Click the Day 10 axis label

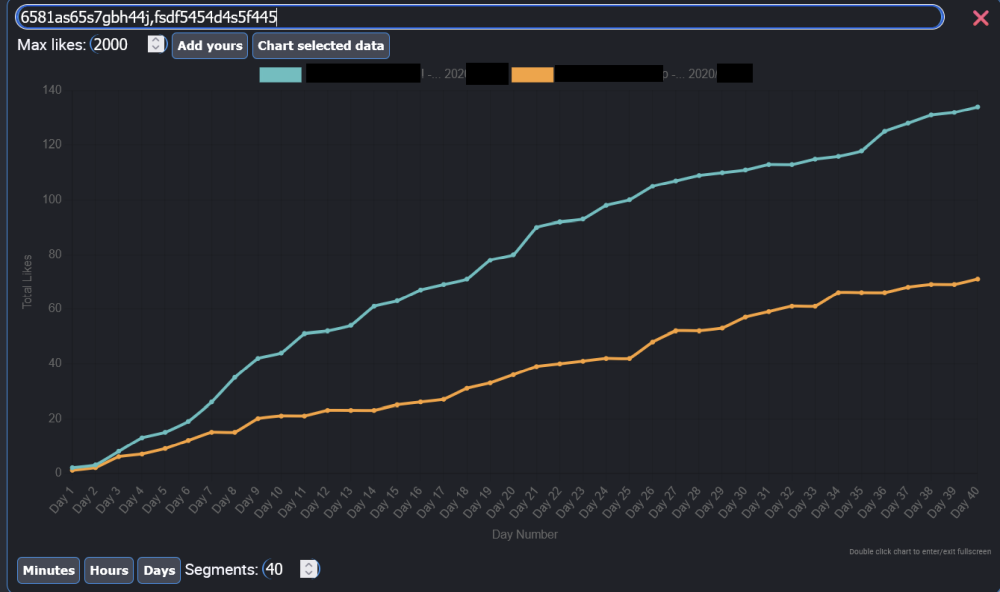(268, 501)
